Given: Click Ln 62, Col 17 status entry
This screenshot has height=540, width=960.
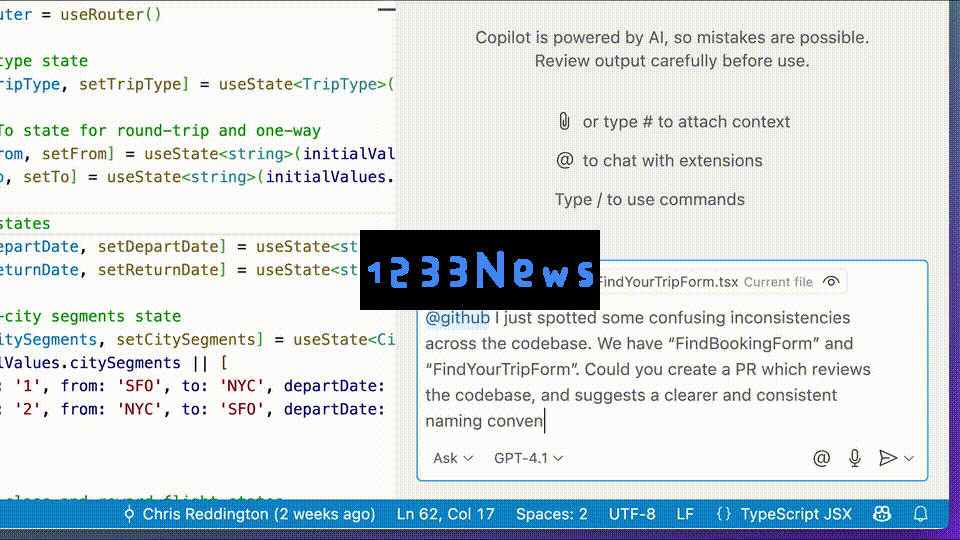Looking at the screenshot, I should pyautogui.click(x=445, y=514).
